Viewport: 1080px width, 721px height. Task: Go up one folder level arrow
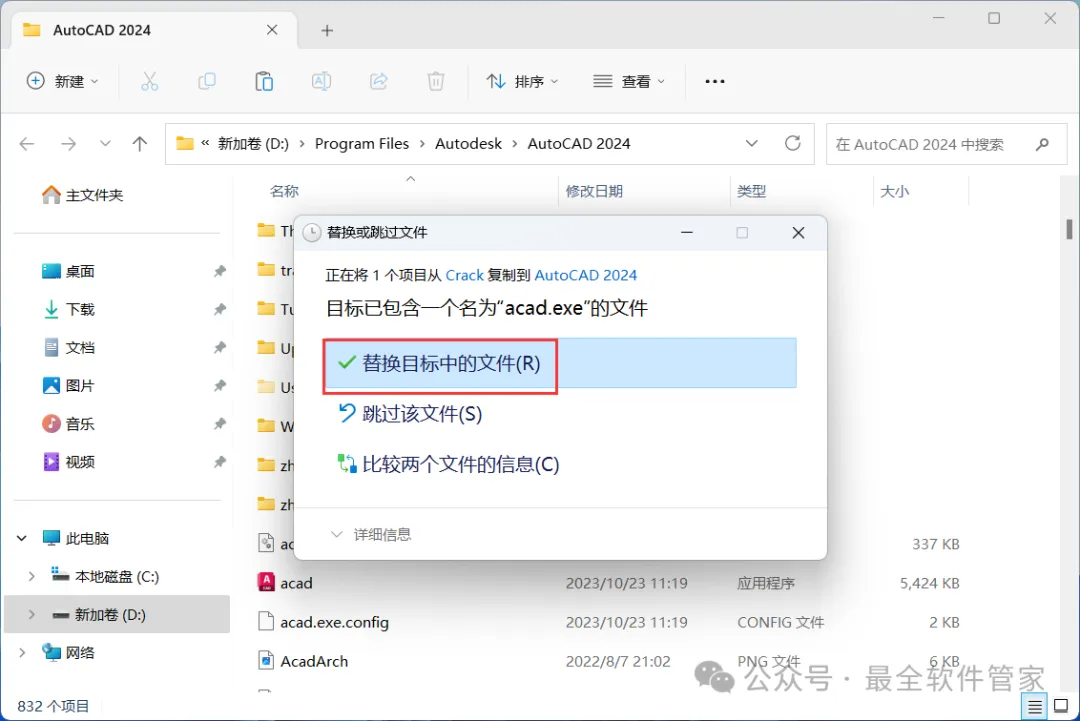[x=140, y=143]
